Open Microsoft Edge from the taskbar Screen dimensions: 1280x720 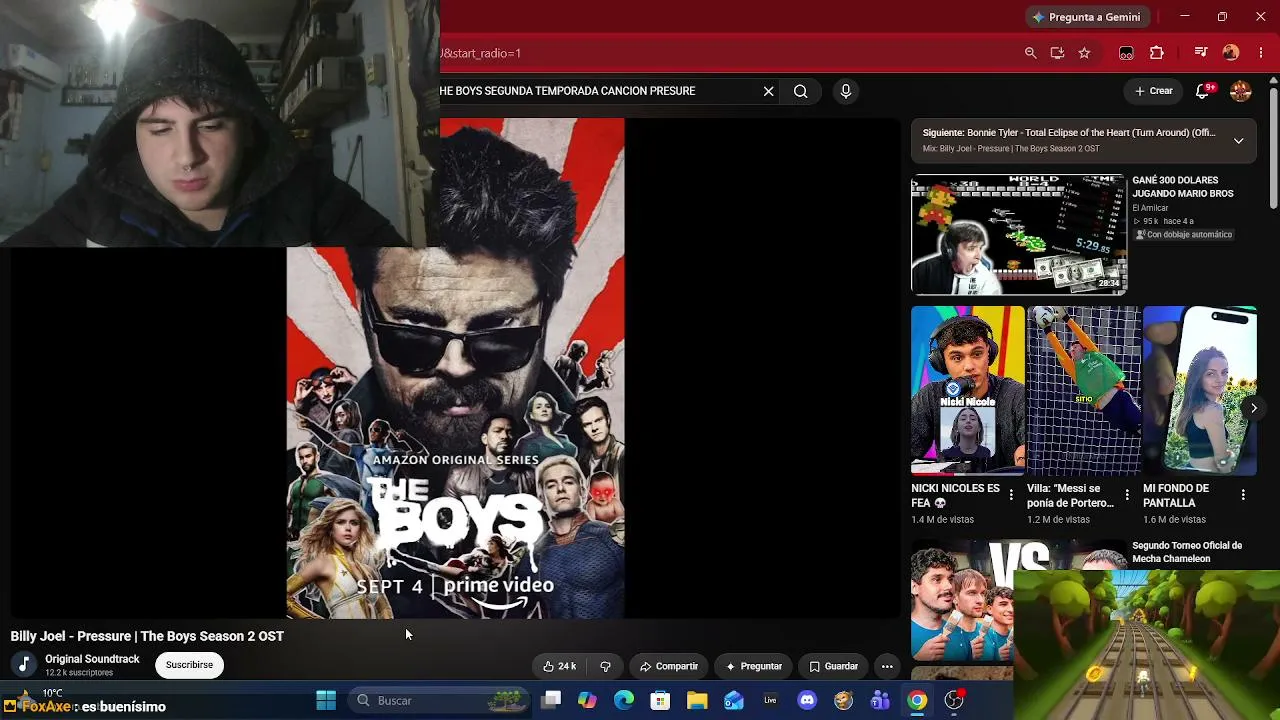coord(624,701)
